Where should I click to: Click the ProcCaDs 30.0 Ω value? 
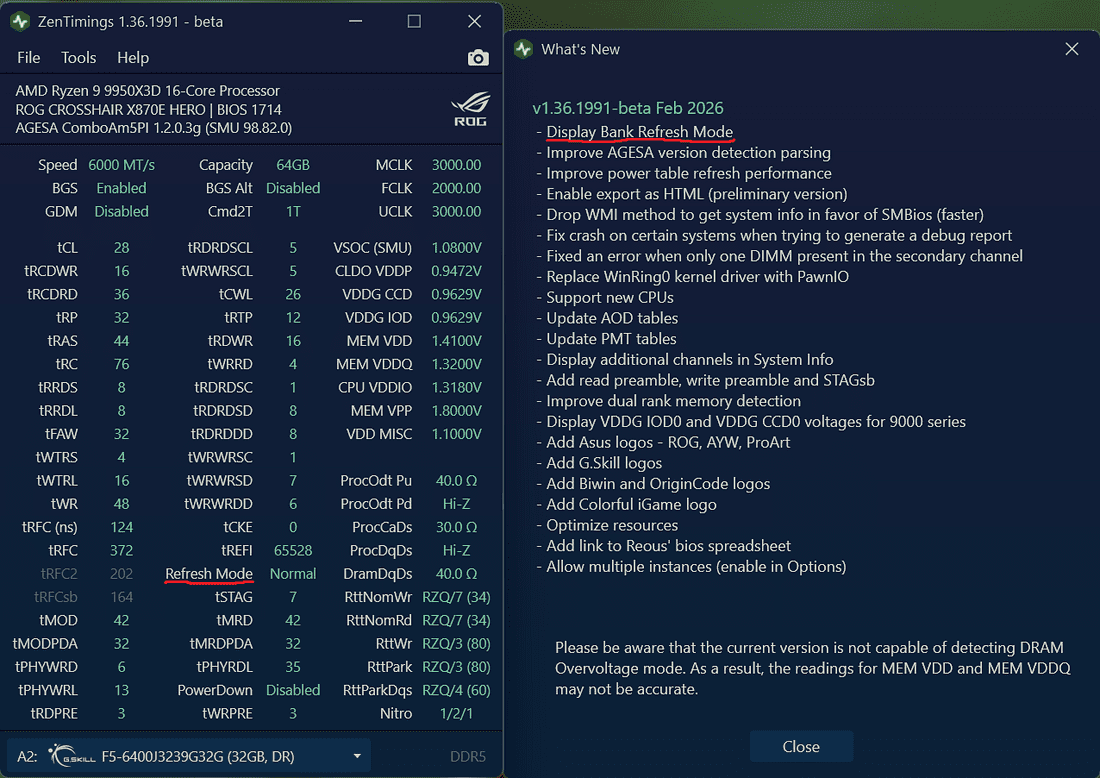click(456, 527)
